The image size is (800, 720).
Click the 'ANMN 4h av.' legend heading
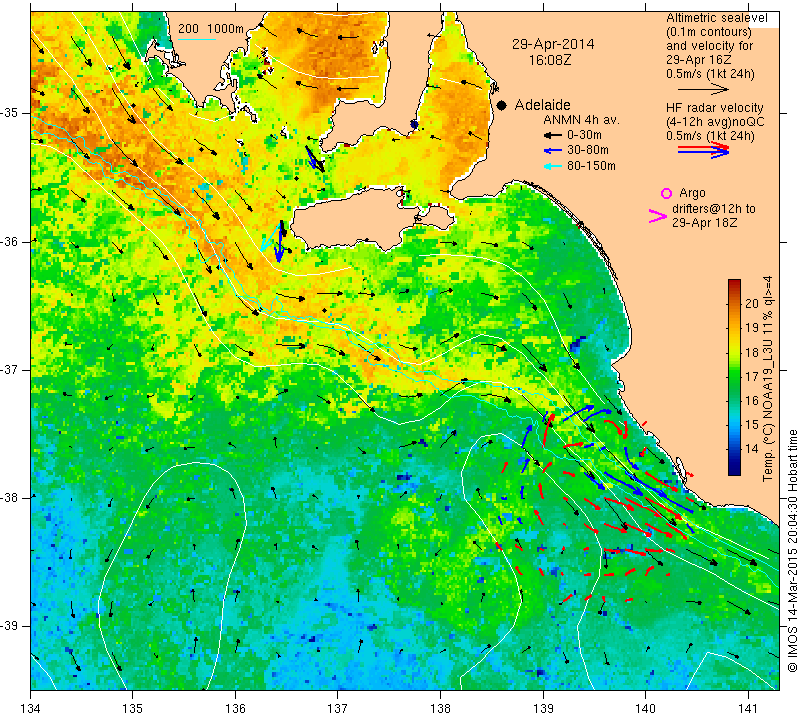point(581,120)
